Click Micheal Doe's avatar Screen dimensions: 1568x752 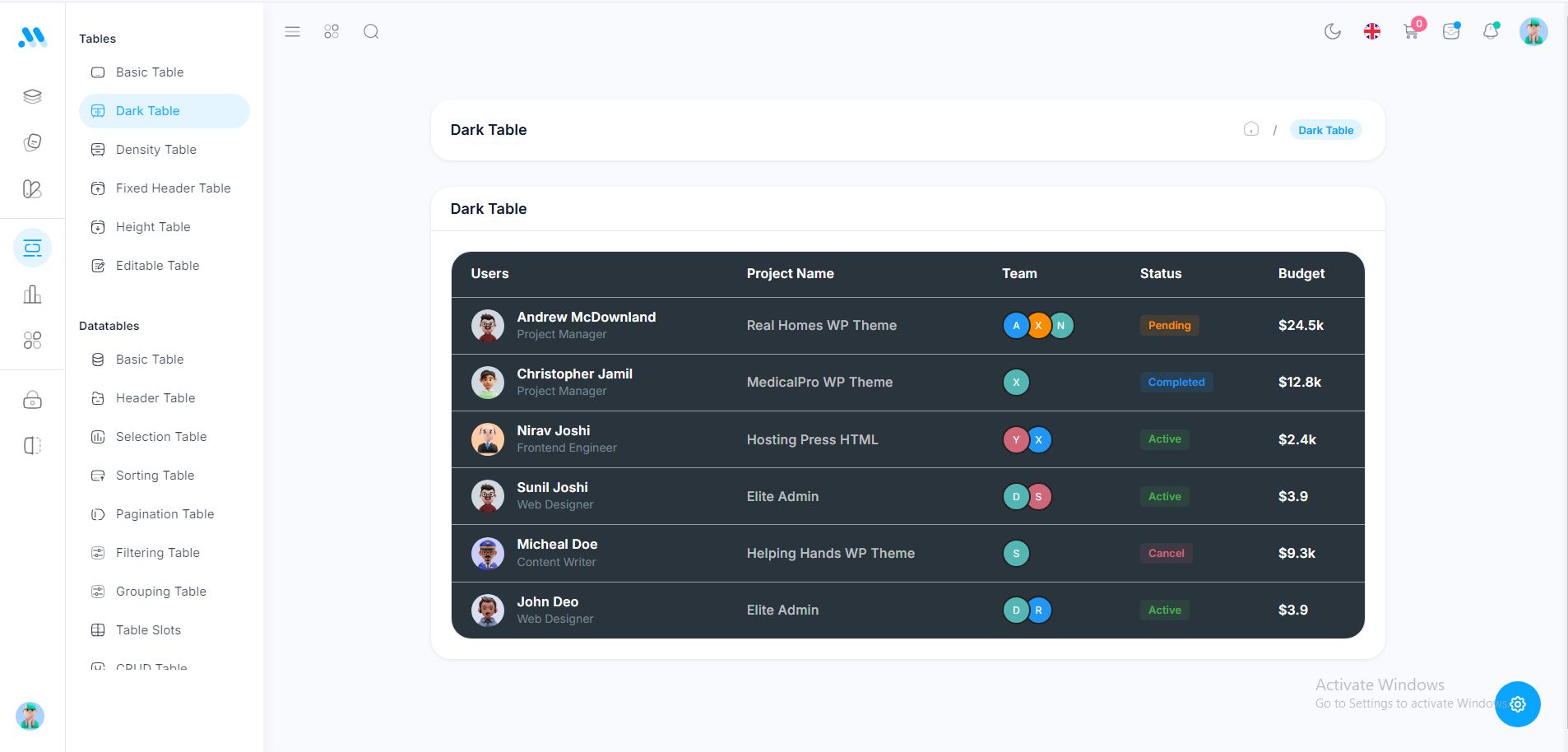(488, 554)
